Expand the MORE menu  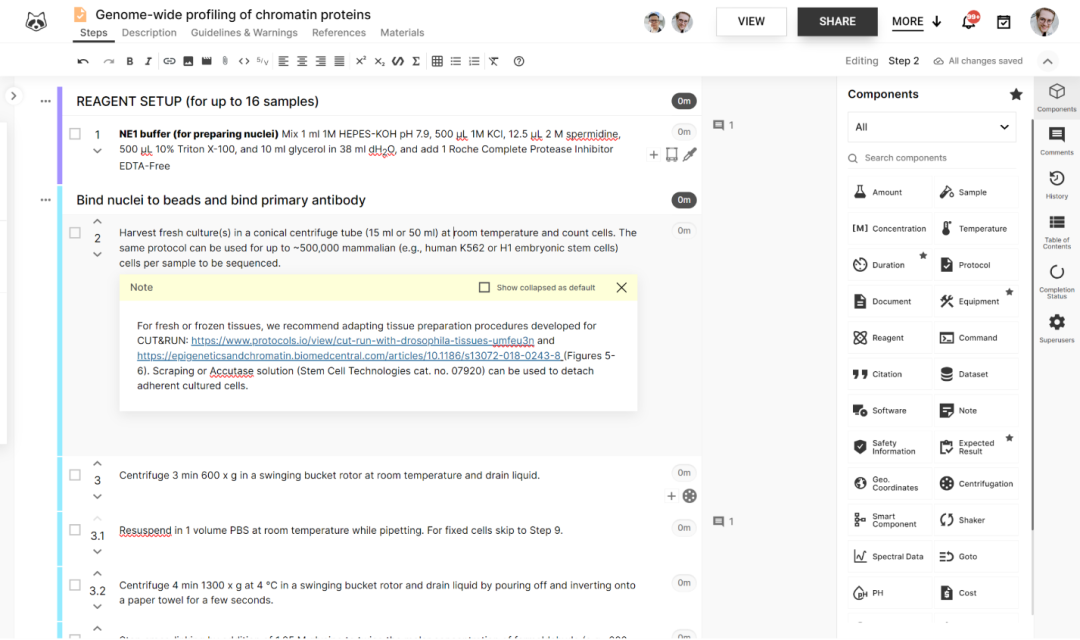[917, 21]
